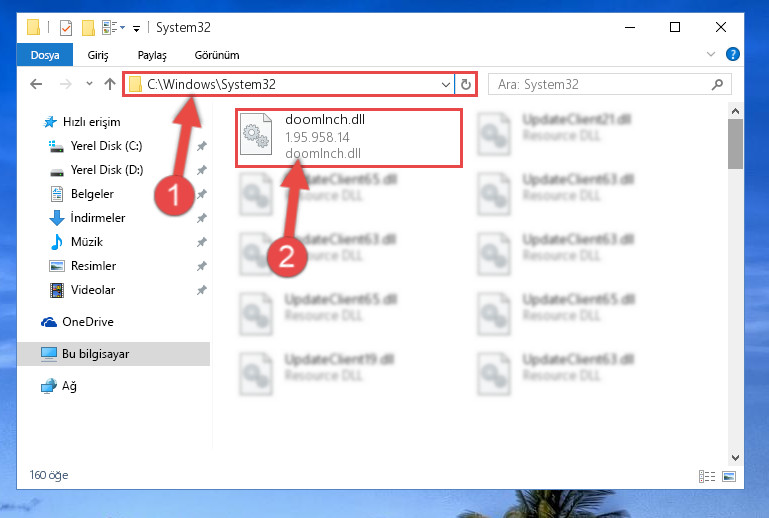The width and height of the screenshot is (769, 518).
Task: Open Yerel Disk (C:) in sidebar
Action: point(95,146)
